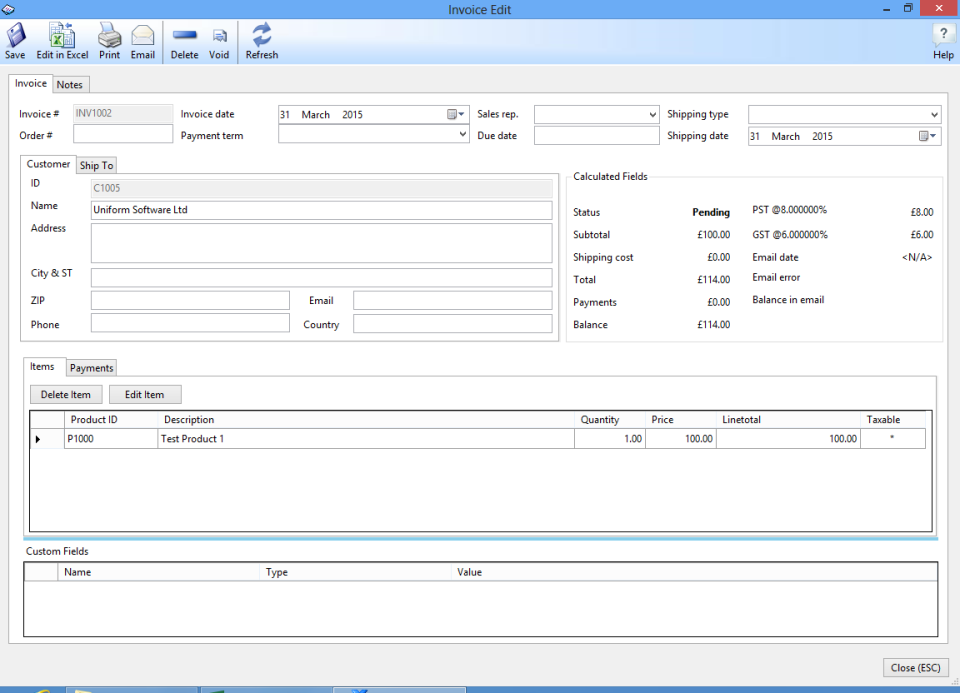Image resolution: width=960 pixels, height=693 pixels.
Task: Open the invoice date calendar picker
Action: pos(456,114)
